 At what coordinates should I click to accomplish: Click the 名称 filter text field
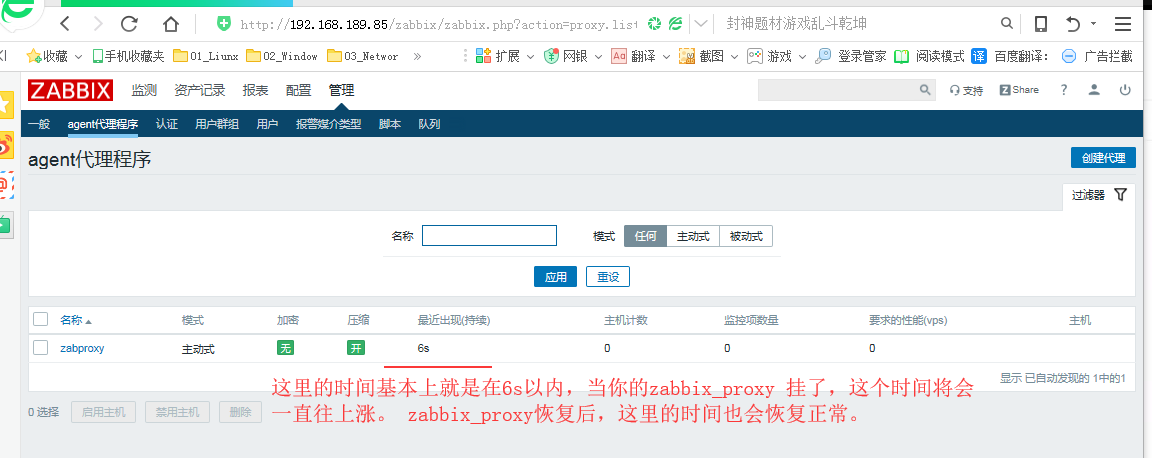click(x=489, y=235)
